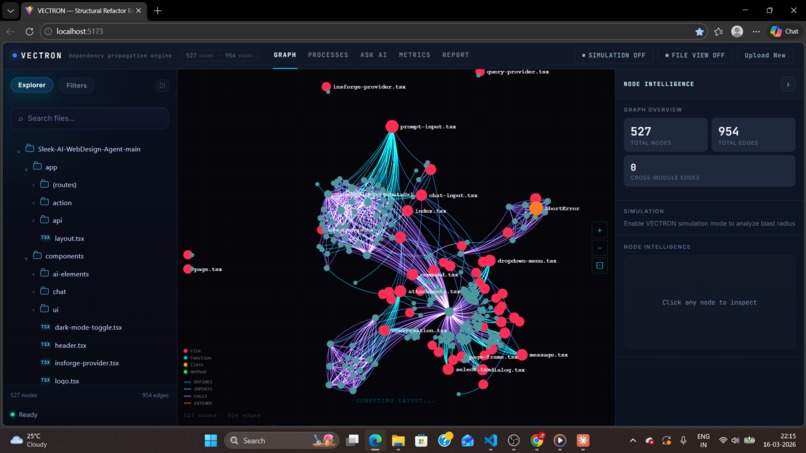Toggle SIMULATION OFF switch
The width and height of the screenshot is (806, 453).
(x=613, y=55)
